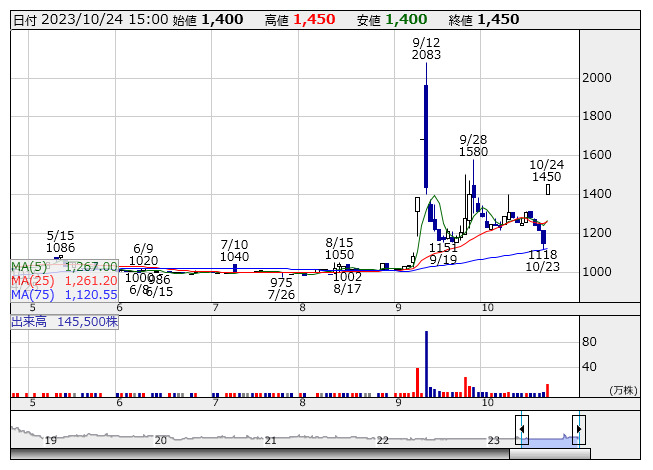This screenshot has width=653, height=470.
Task: Click the 1118 10/23 low annotation
Action: click(x=542, y=261)
